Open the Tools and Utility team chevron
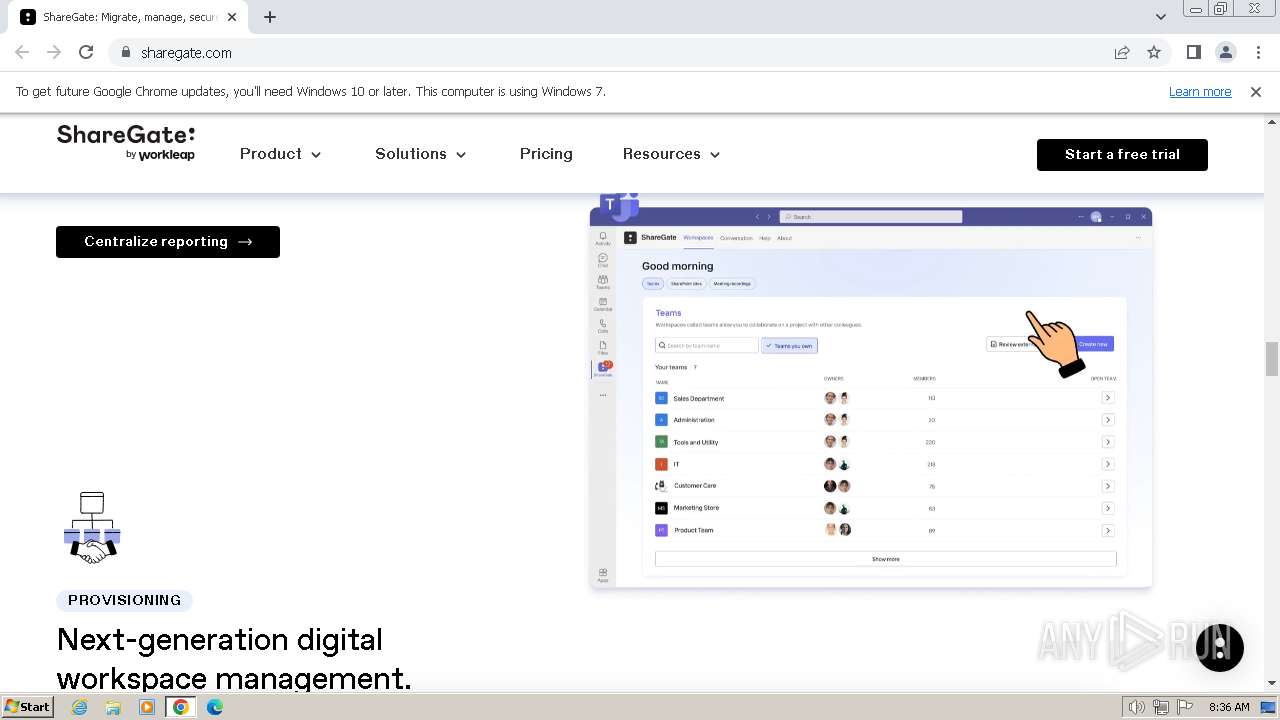 1108,442
